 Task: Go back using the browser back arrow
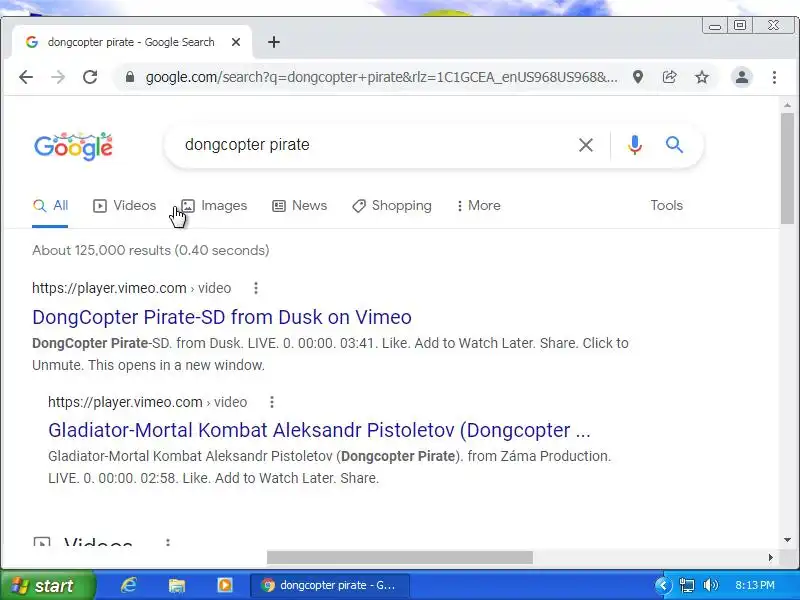click(x=26, y=77)
